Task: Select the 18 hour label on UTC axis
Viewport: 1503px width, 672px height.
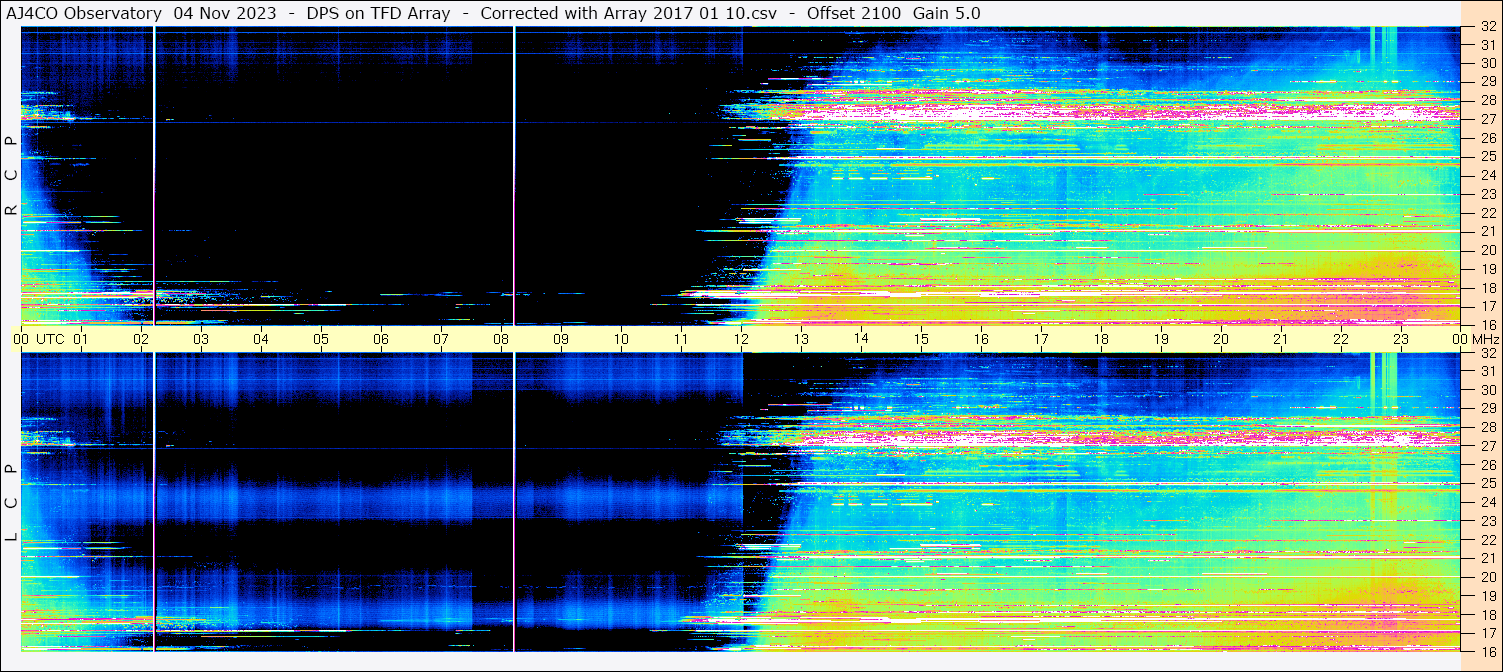Action: [1101, 339]
